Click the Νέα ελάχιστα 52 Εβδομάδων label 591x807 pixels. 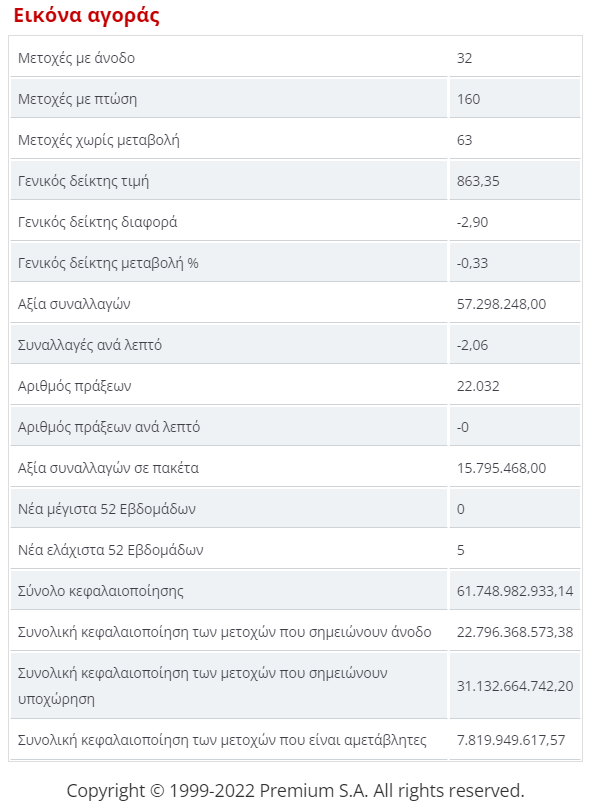click(111, 550)
